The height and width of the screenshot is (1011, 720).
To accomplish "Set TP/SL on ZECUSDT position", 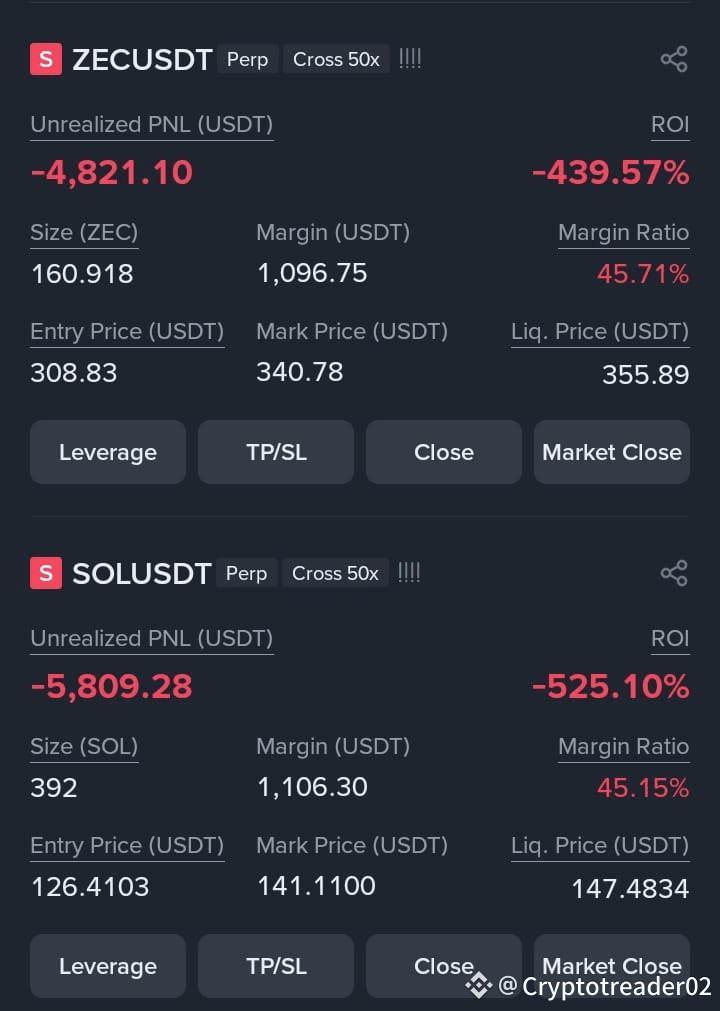I will click(x=276, y=452).
